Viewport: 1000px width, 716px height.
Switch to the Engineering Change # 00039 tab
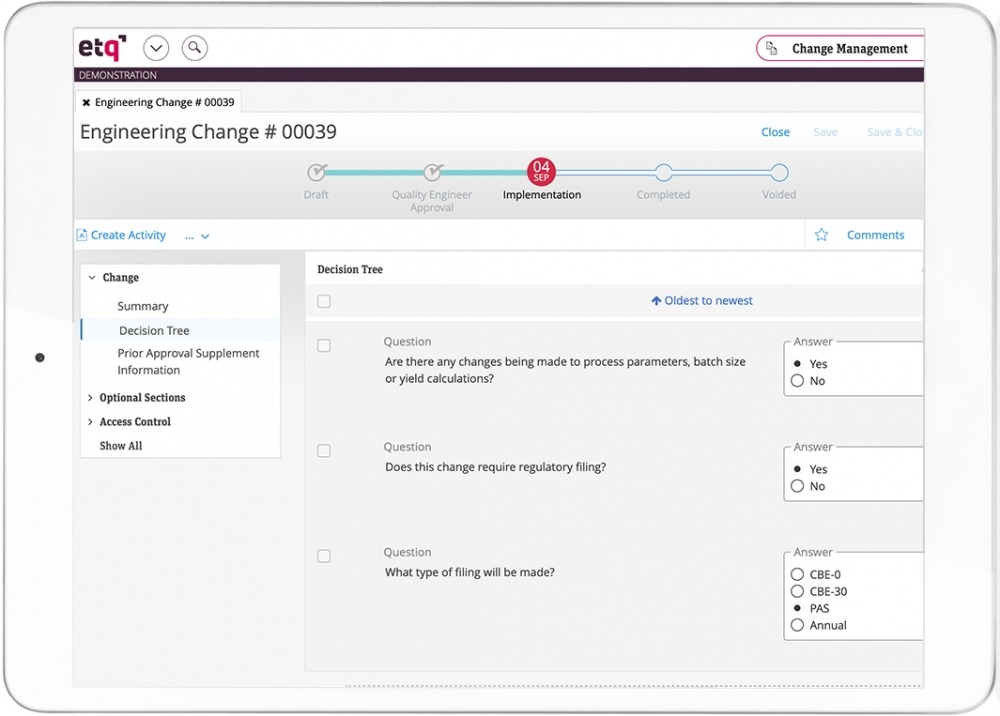[x=165, y=101]
